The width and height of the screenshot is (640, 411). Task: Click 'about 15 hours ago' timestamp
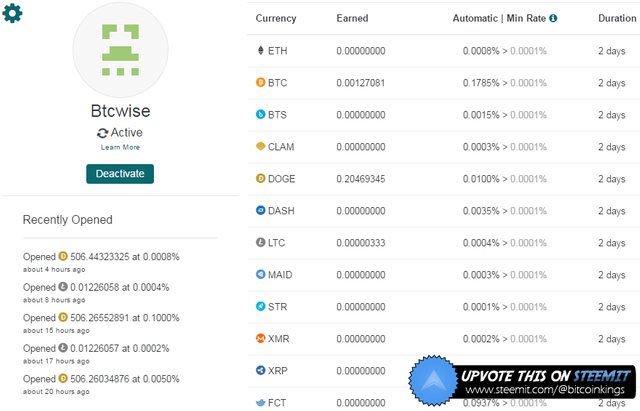(x=56, y=330)
